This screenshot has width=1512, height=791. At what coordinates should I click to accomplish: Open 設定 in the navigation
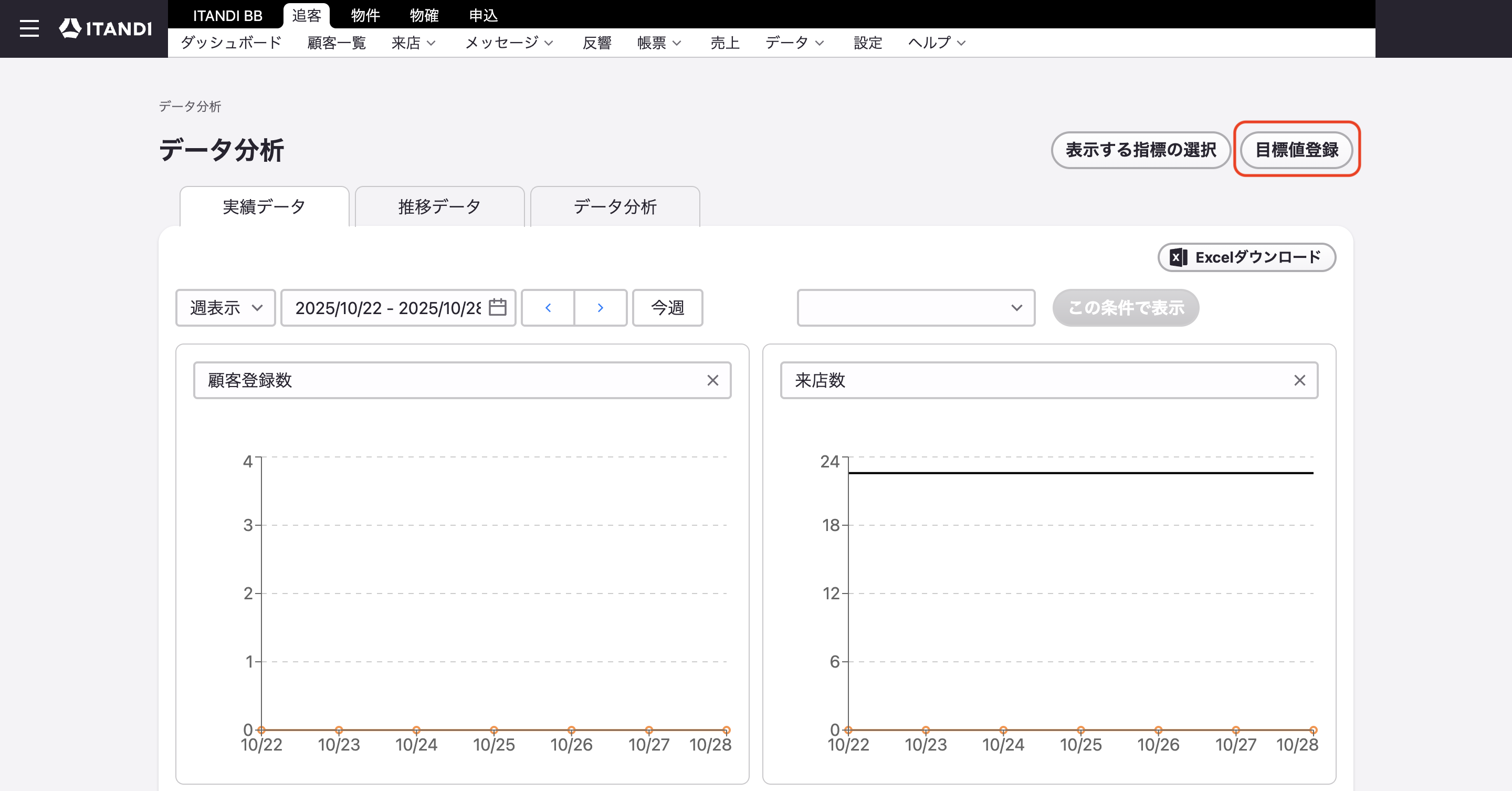coord(868,43)
